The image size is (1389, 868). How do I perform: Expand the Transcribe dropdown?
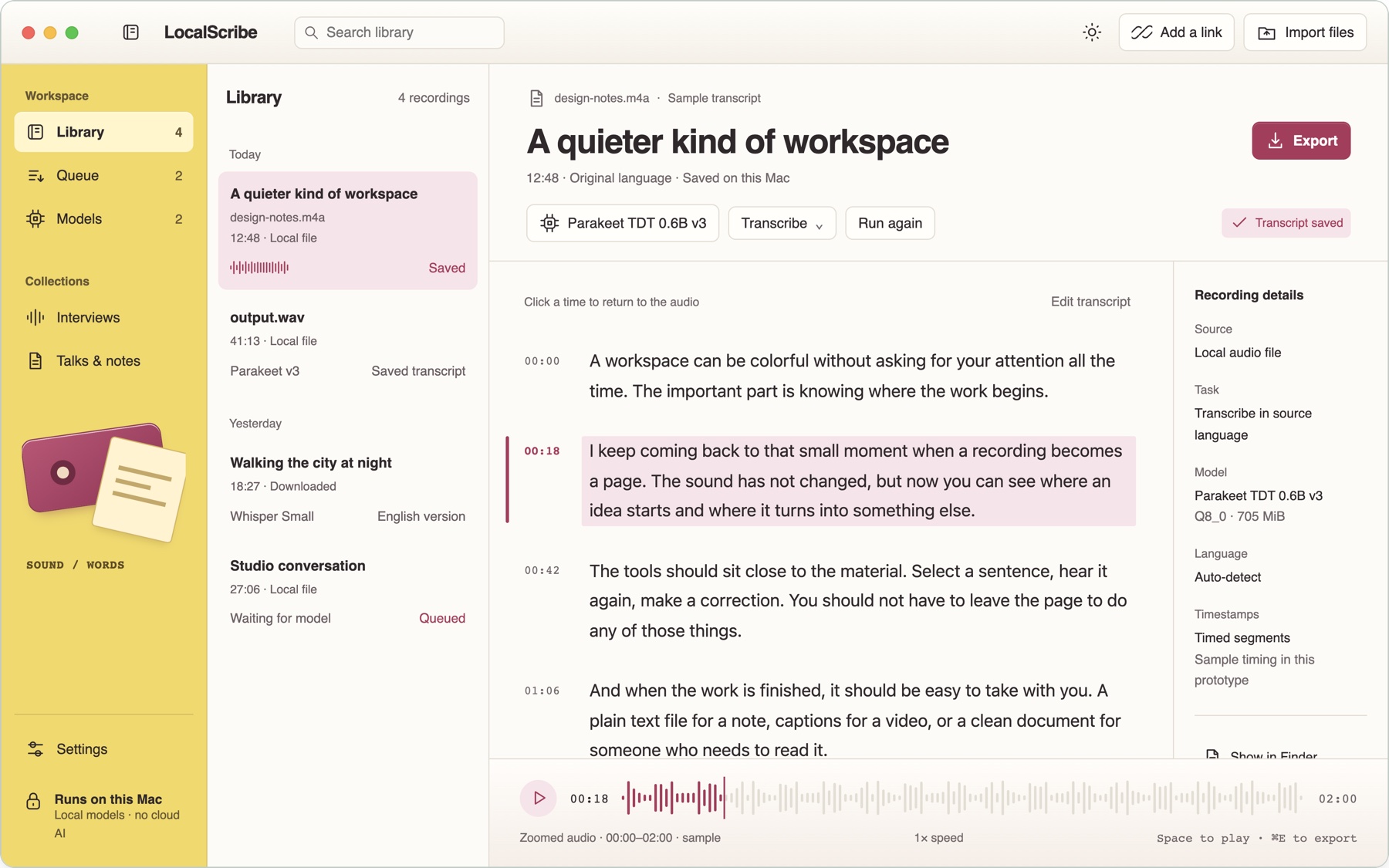[782, 223]
